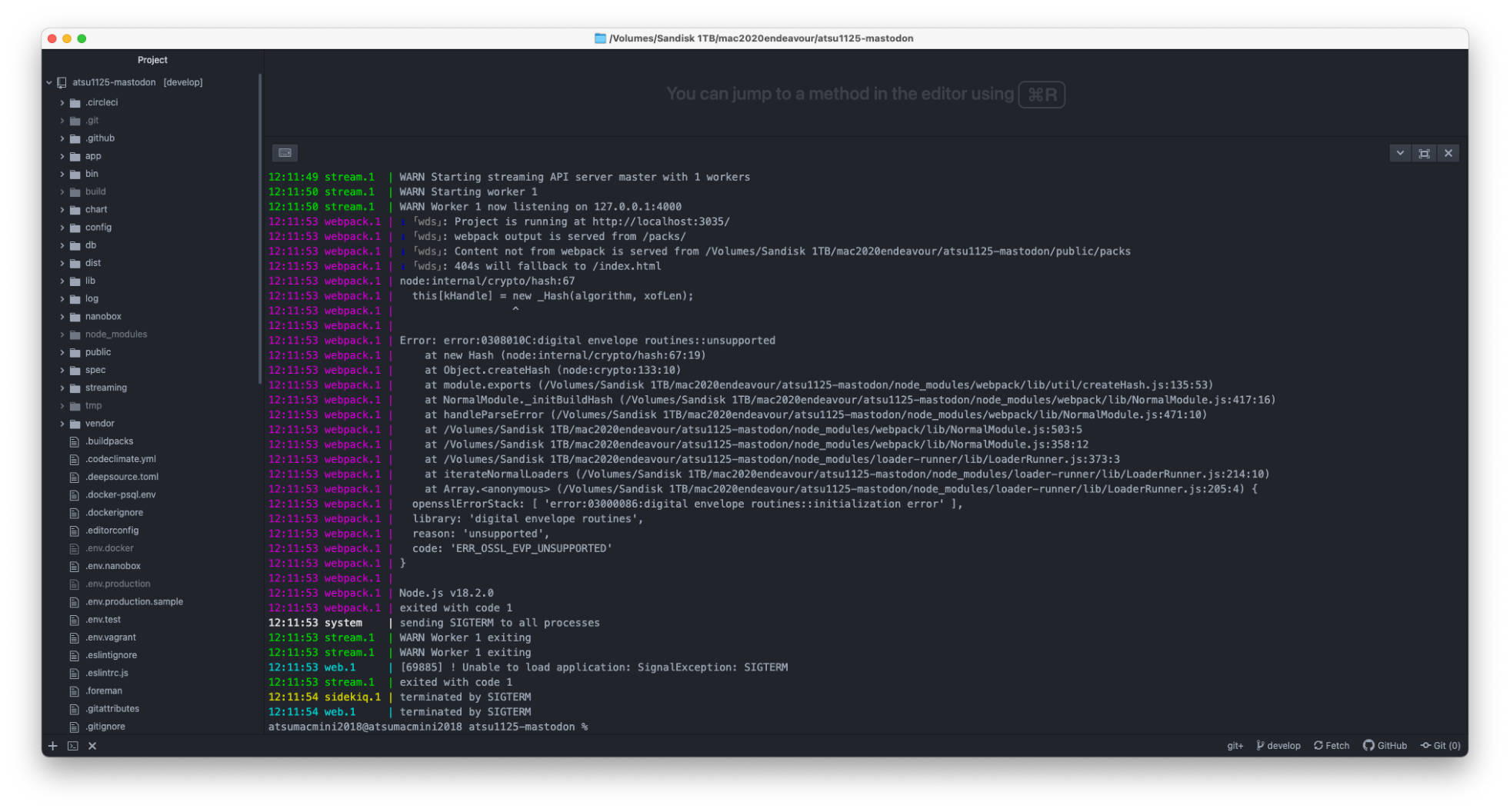Select the log folder
The height and width of the screenshot is (812, 1510).
(92, 298)
